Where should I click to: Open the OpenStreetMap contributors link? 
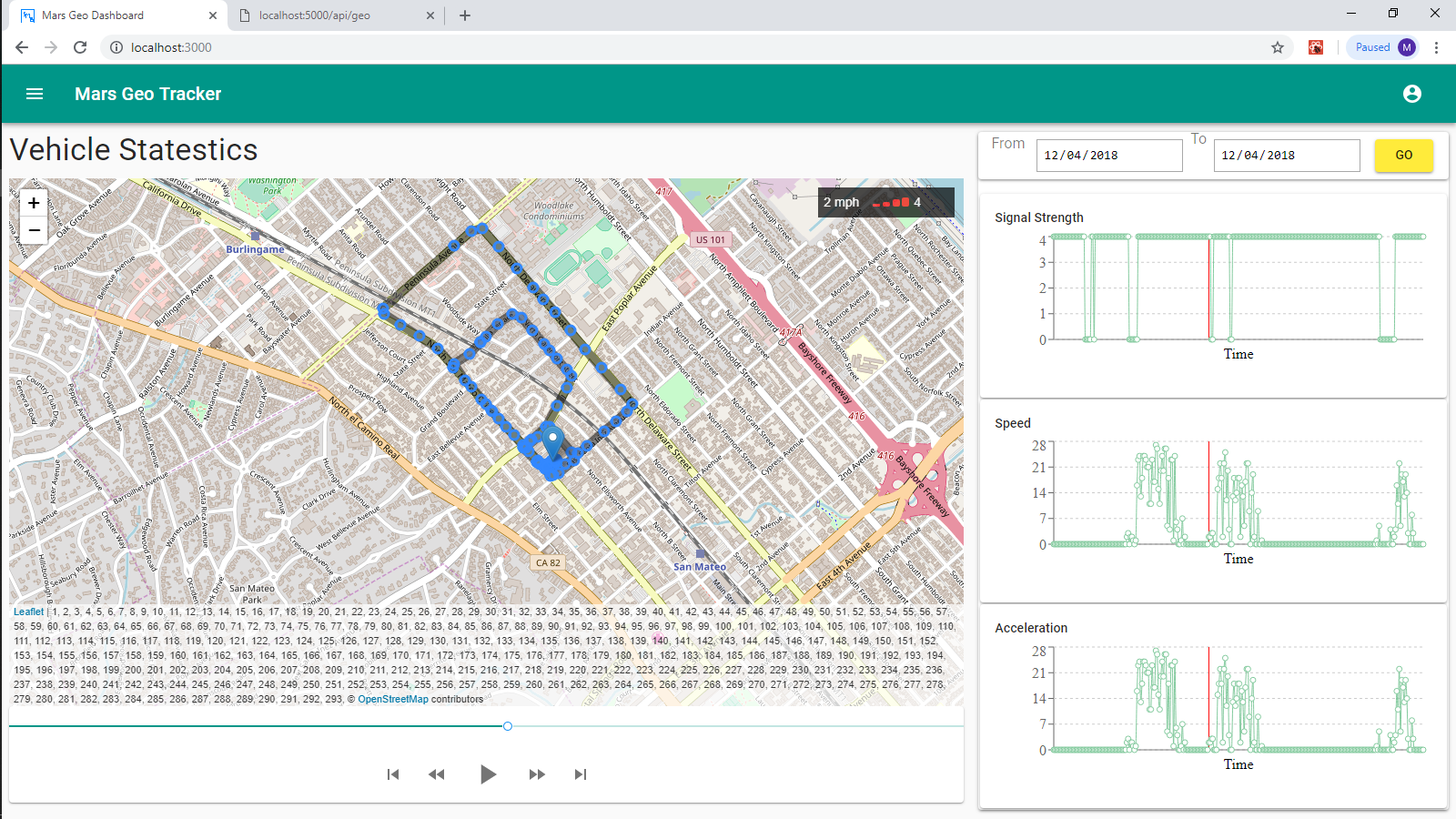click(393, 699)
